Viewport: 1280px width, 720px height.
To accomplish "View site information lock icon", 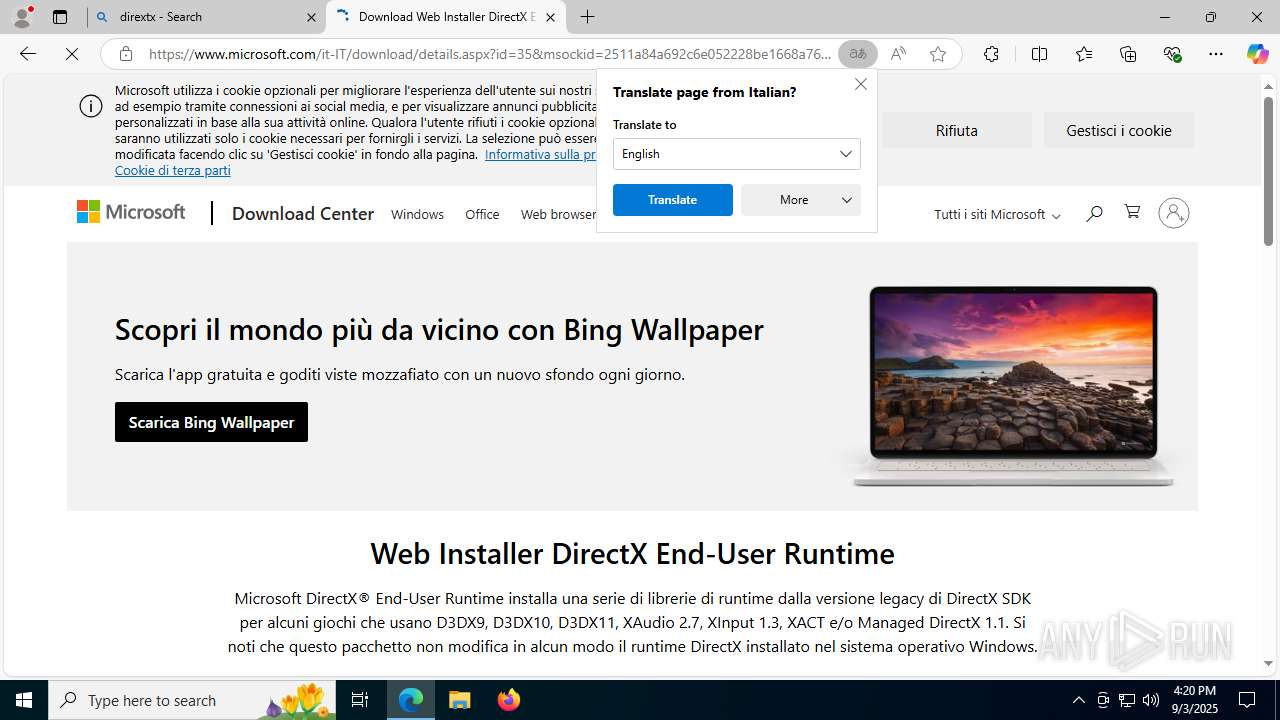I will [125, 54].
